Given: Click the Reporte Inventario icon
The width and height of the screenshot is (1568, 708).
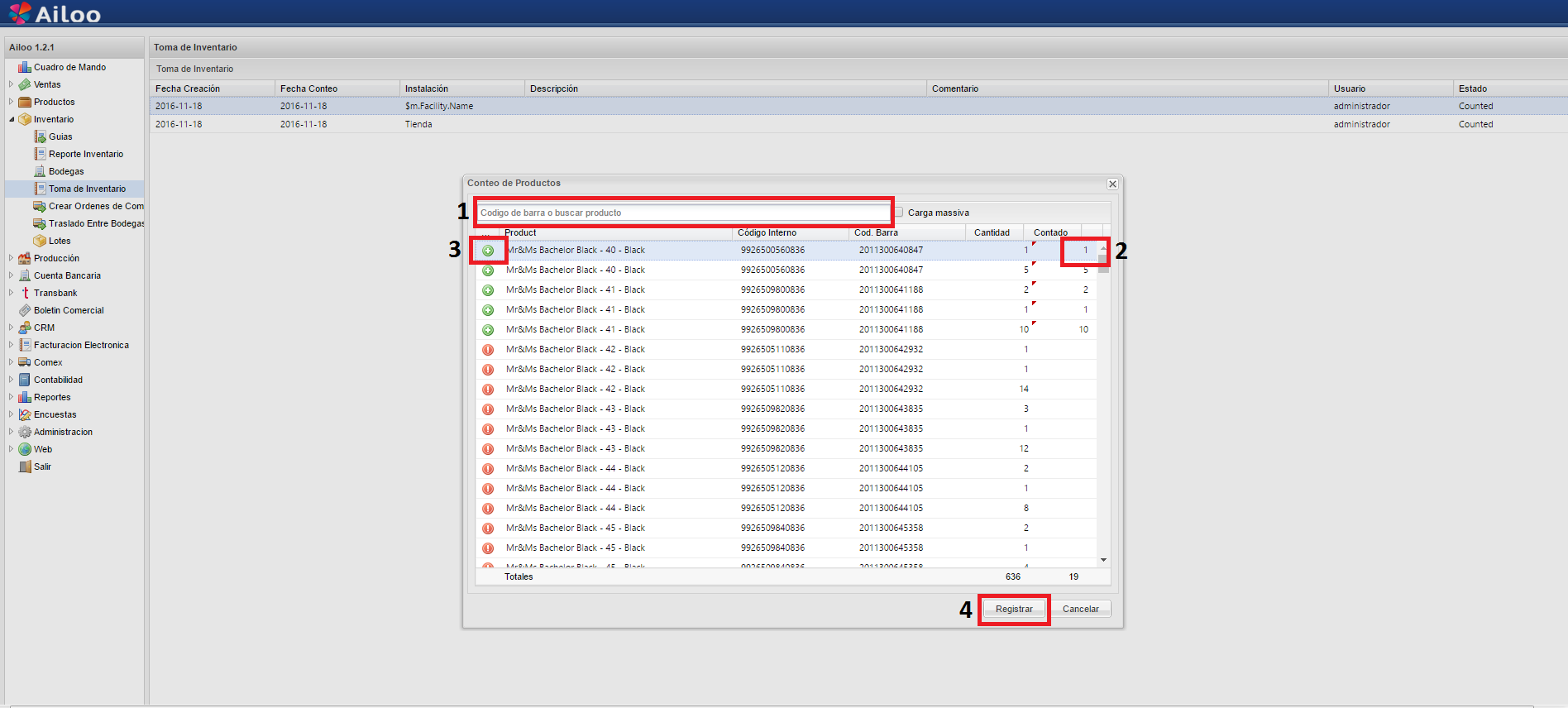Looking at the screenshot, I should [40, 154].
